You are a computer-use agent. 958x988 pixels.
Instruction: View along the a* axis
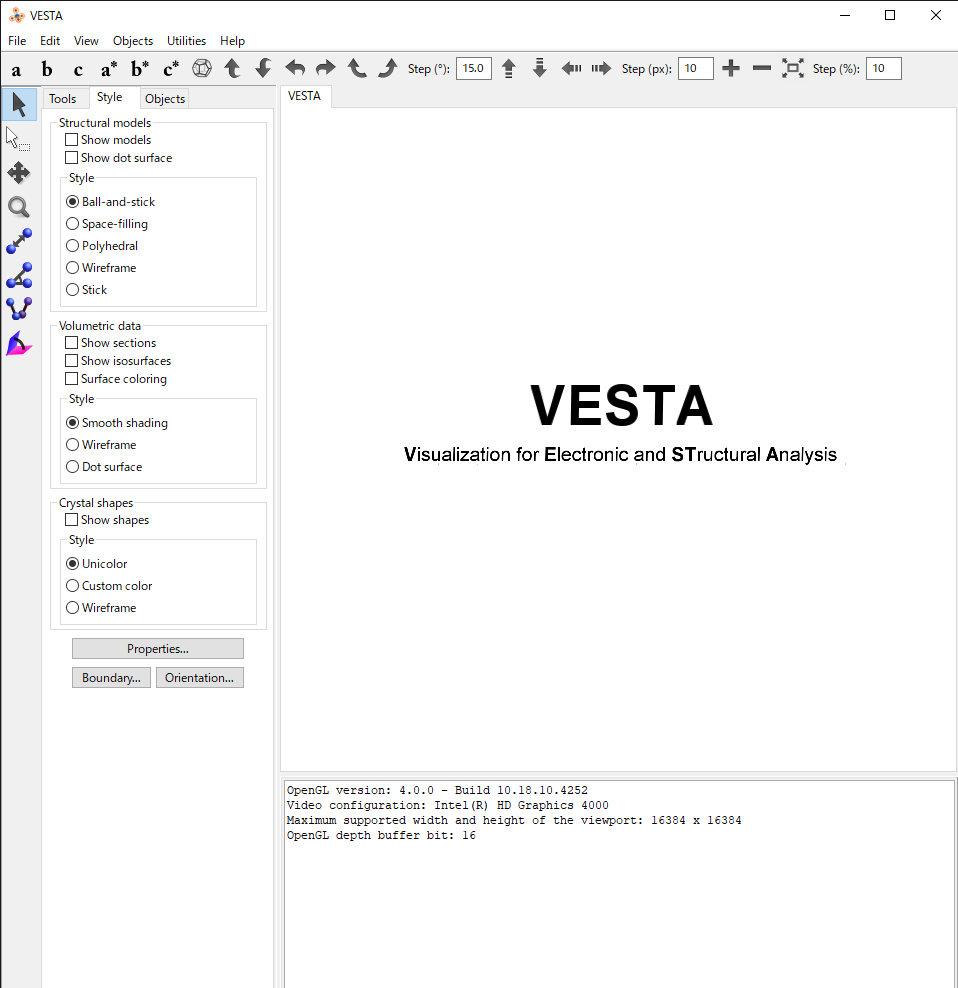click(109, 69)
